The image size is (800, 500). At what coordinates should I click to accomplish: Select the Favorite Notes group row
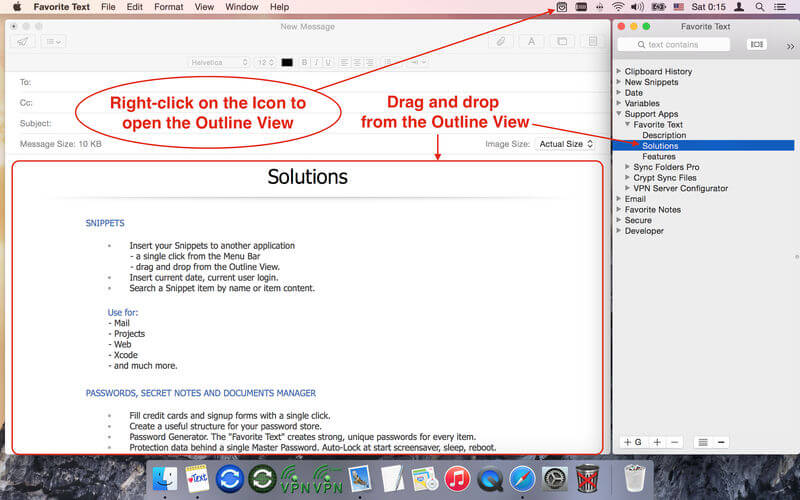(x=653, y=210)
